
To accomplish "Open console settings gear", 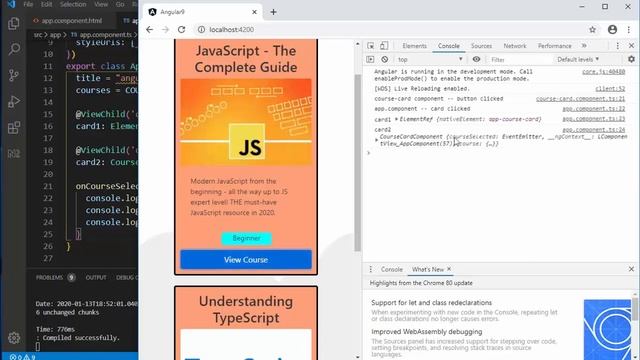I will (x=631, y=59).
